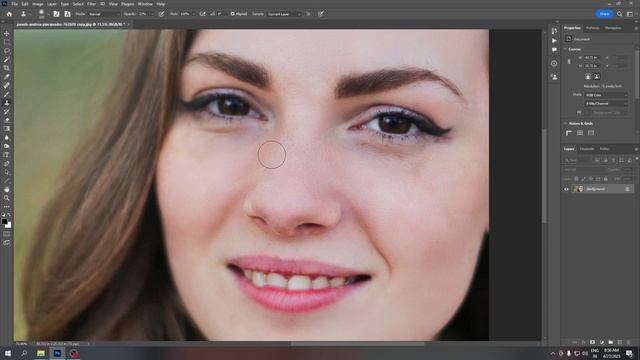Open the Actions play icon in collapsed dock

(554, 40)
